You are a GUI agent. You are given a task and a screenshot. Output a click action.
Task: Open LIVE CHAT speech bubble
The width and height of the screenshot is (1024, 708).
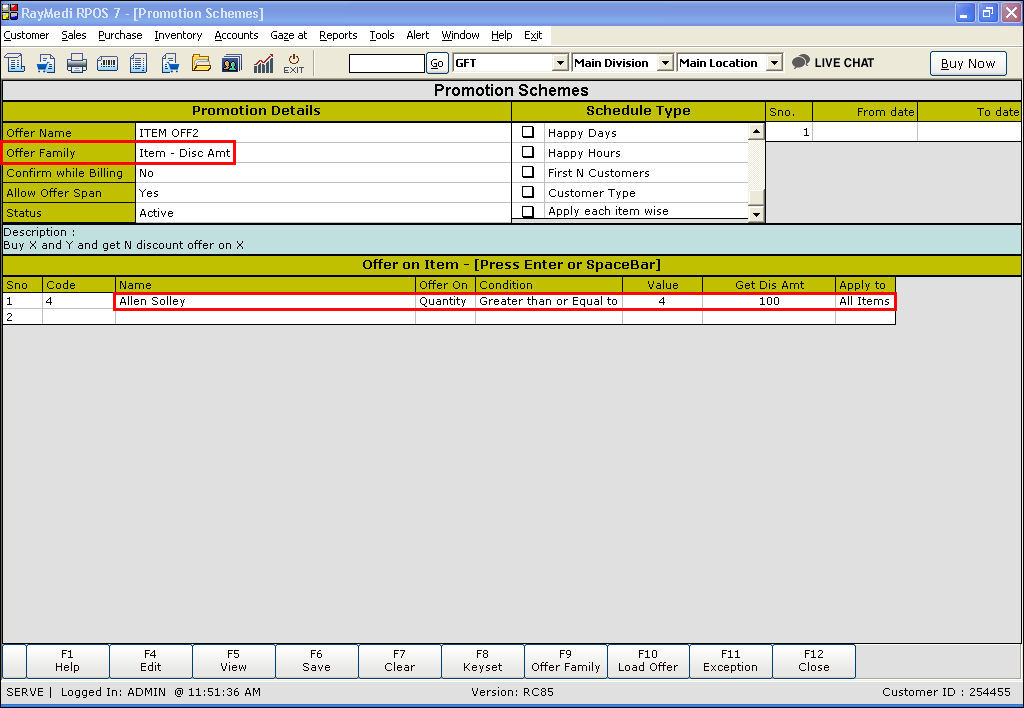pyautogui.click(x=833, y=62)
